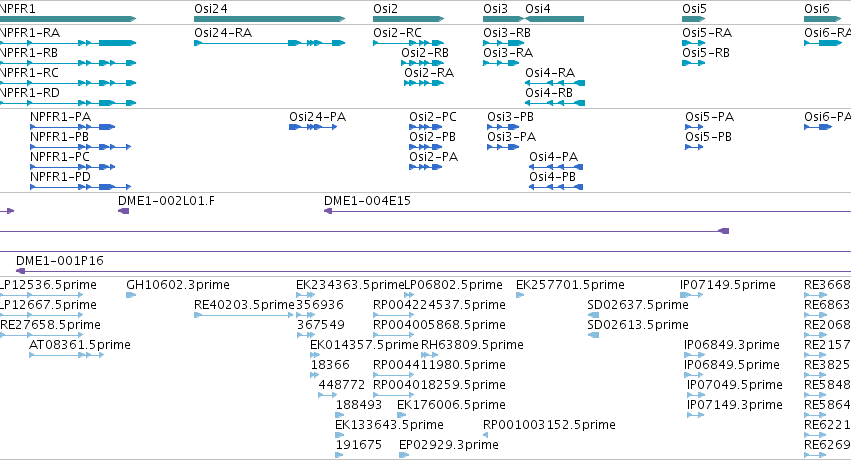Click the Osi2 gene span
The width and height of the screenshot is (851, 460).
click(x=408, y=19)
